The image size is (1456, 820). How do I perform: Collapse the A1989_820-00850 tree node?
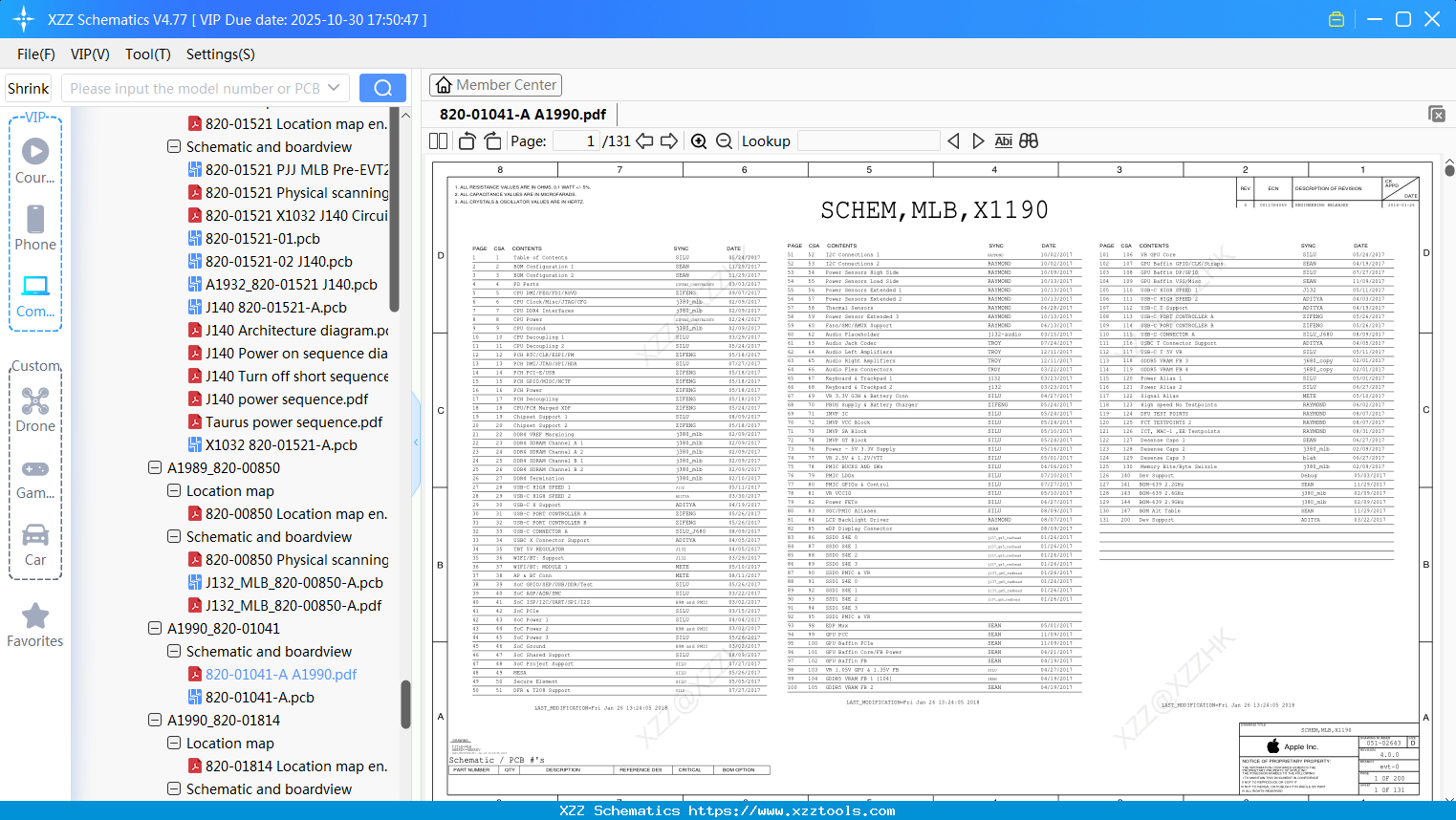point(155,468)
